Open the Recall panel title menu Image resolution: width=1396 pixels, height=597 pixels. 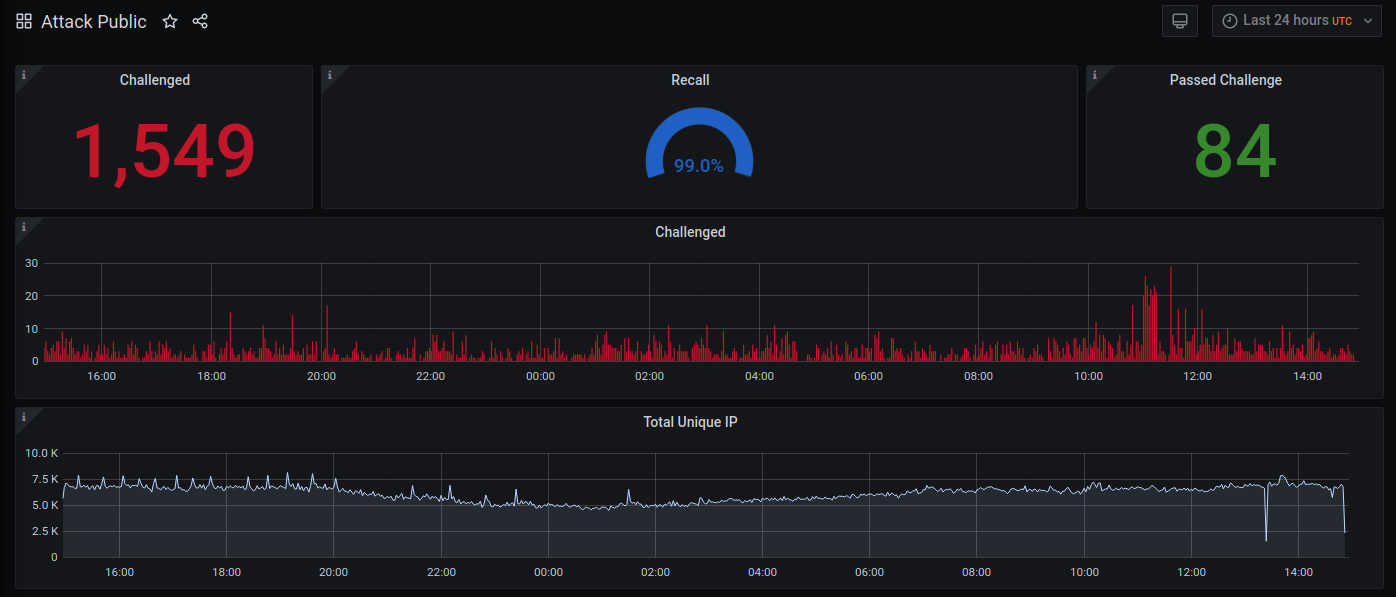[x=690, y=80]
